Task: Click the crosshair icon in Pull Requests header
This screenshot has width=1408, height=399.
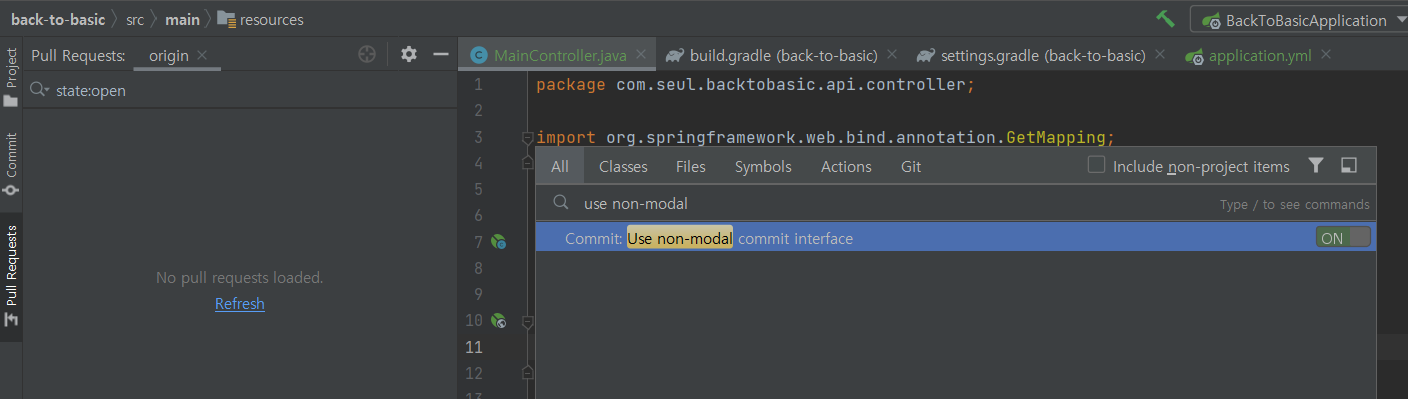Action: point(367,54)
